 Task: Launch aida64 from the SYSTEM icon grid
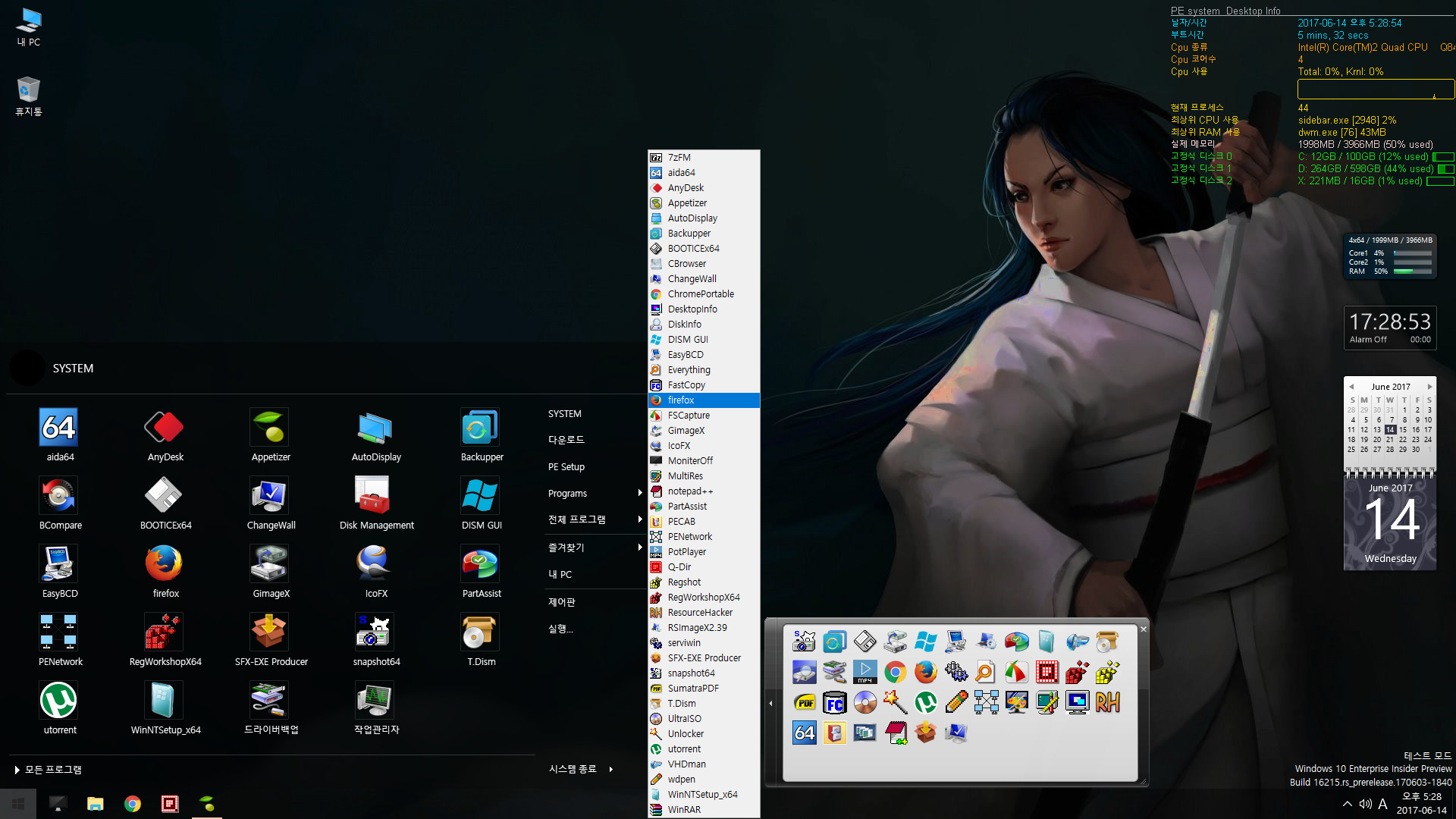pyautogui.click(x=59, y=435)
